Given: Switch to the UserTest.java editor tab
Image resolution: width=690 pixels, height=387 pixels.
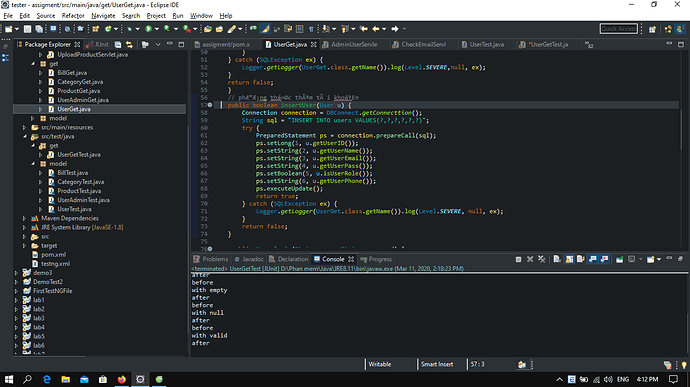Looking at the screenshot, I should pos(482,44).
